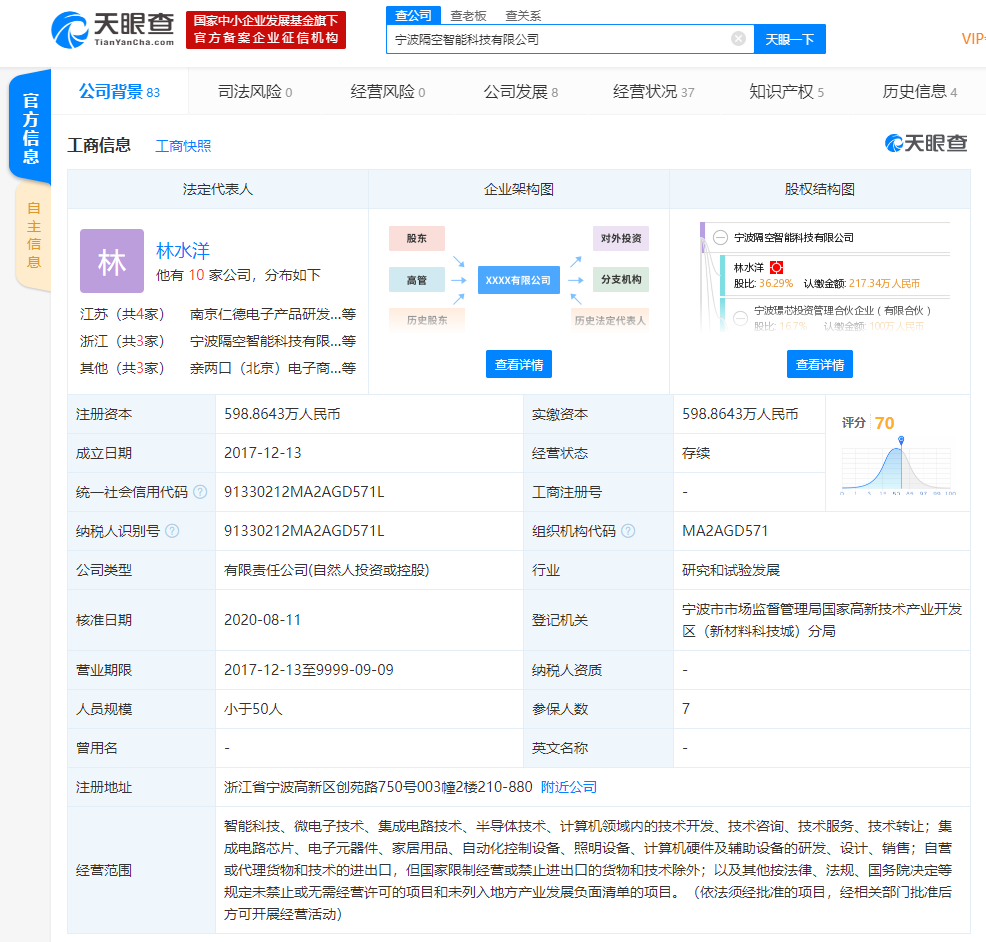
Task: Click the shareholder name 林水洋 in equity chart
Action: tap(749, 267)
